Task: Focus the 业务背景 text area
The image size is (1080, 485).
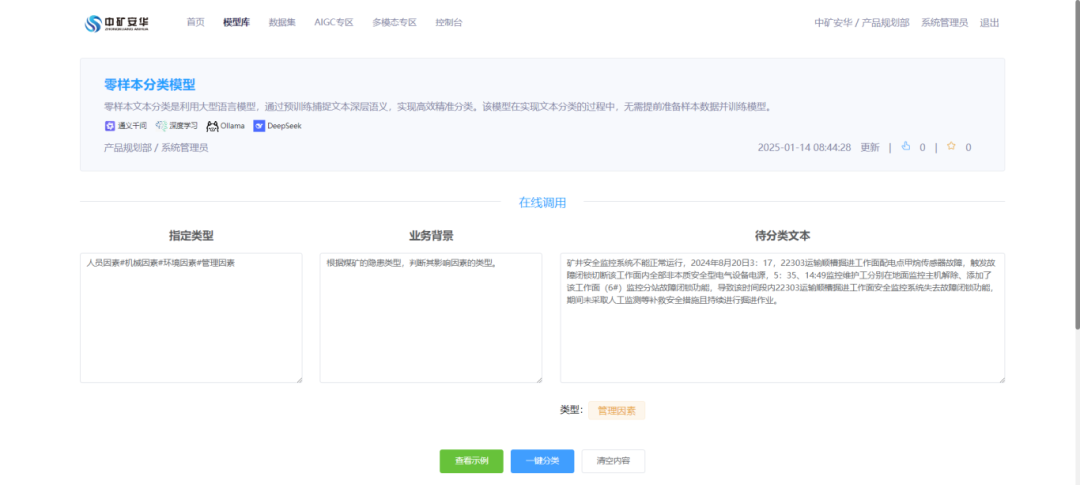Action: (x=430, y=318)
